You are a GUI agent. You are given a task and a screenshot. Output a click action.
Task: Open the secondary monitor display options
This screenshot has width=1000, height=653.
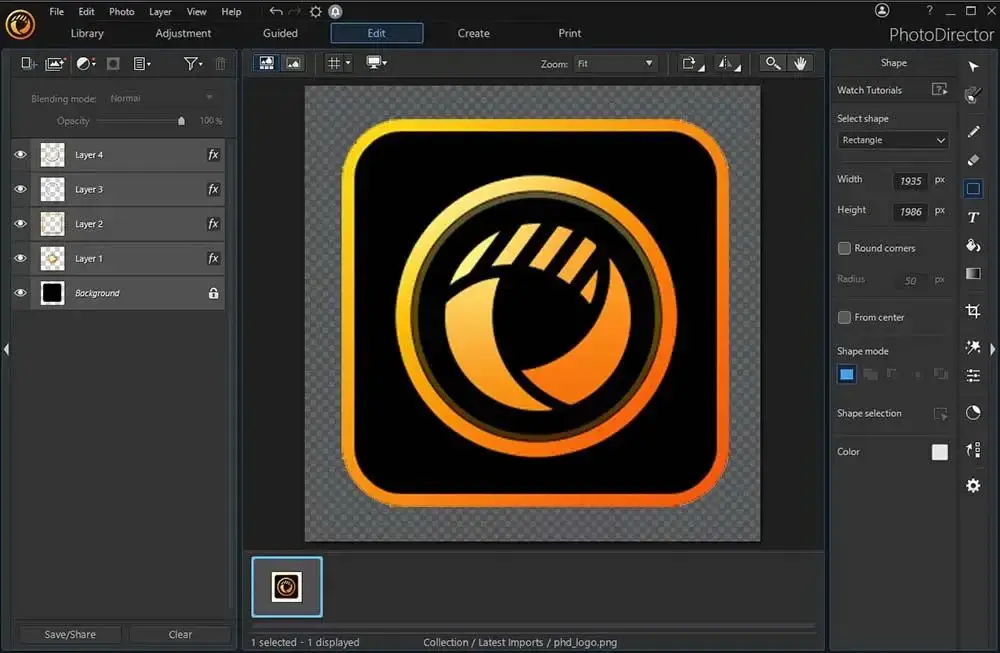click(x=376, y=62)
